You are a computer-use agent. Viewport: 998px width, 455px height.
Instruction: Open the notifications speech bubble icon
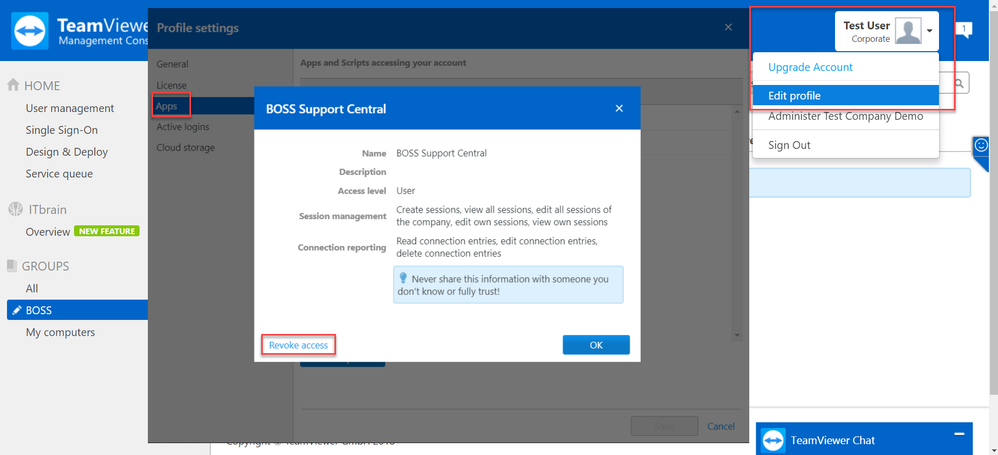(x=964, y=30)
